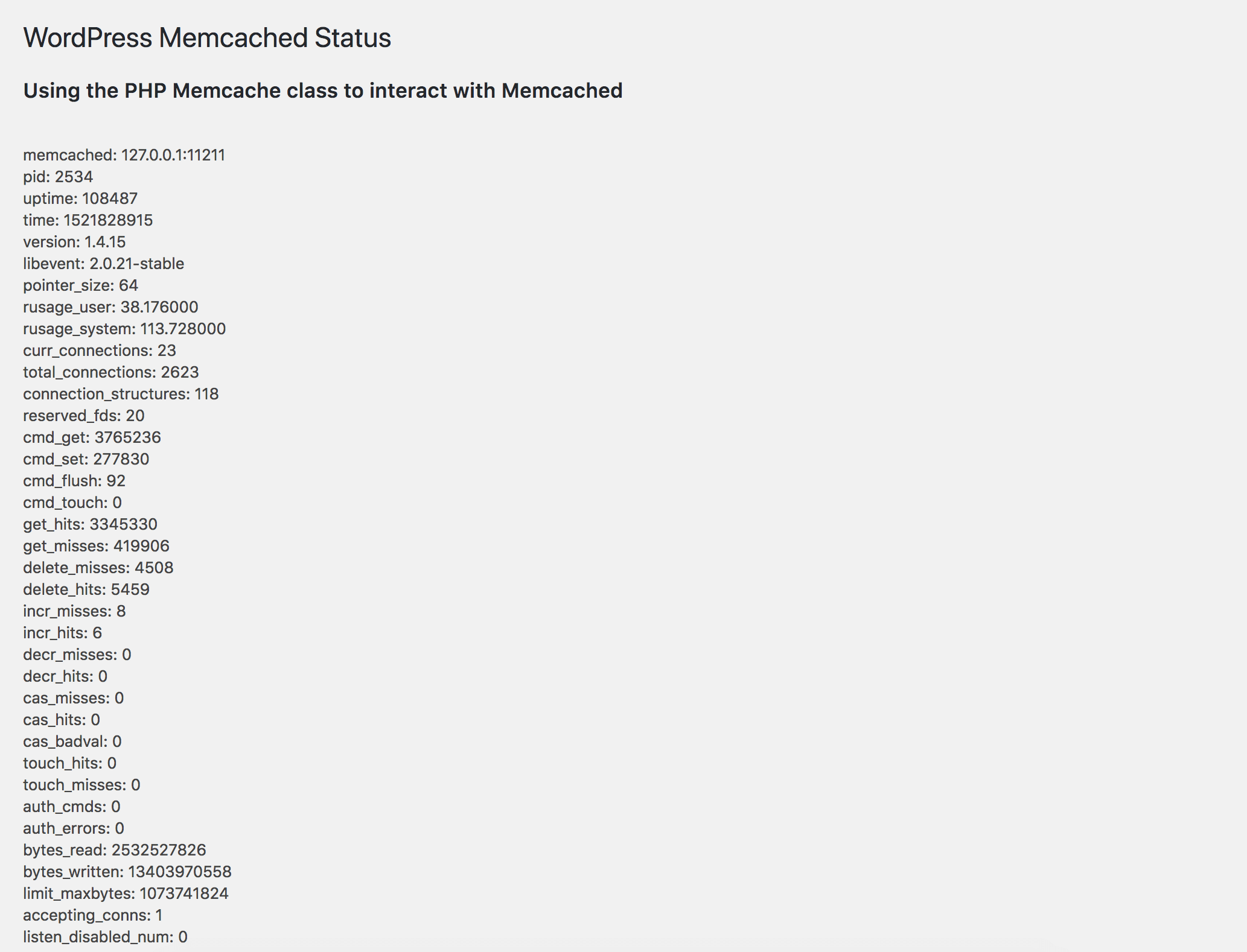Select the cmd_get: 3765236 line
The height and width of the screenshot is (952, 1247).
coord(92,437)
